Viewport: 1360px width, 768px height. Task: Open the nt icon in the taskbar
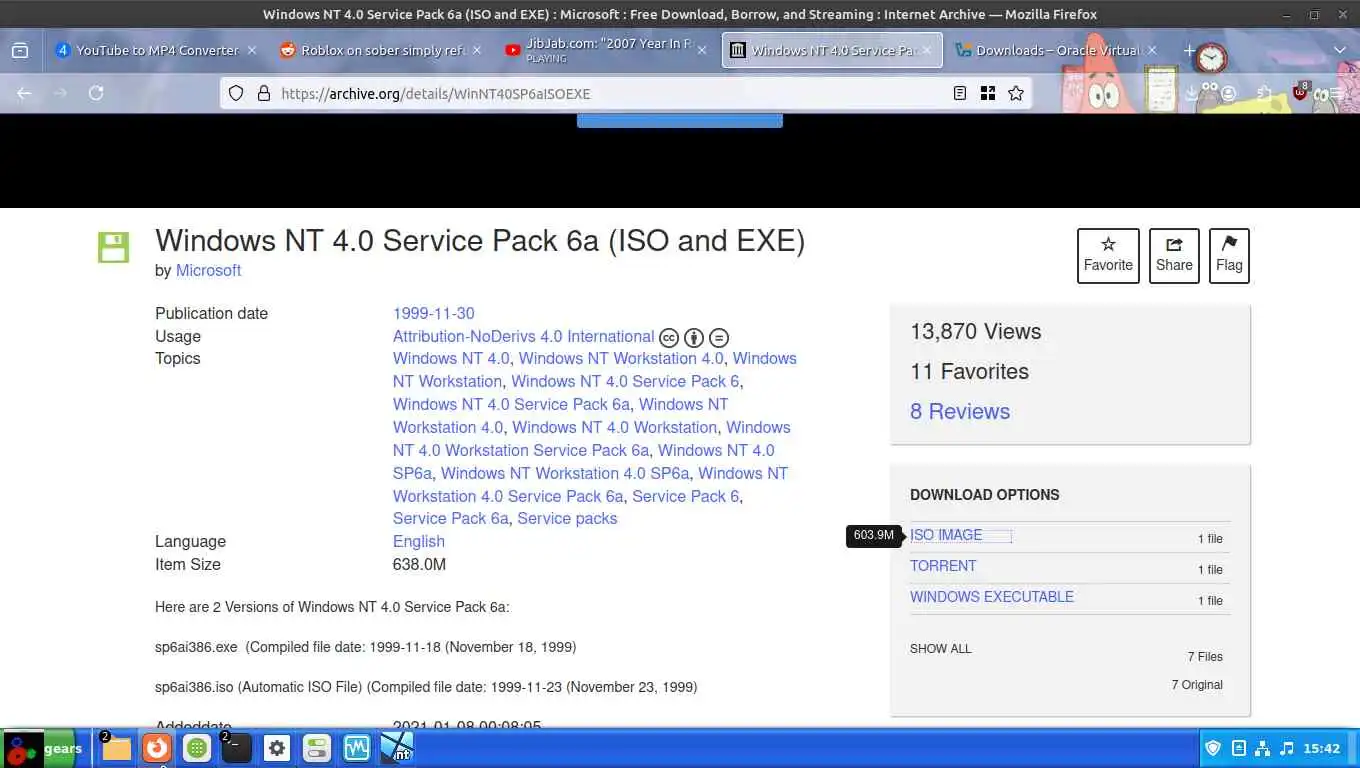(x=397, y=748)
